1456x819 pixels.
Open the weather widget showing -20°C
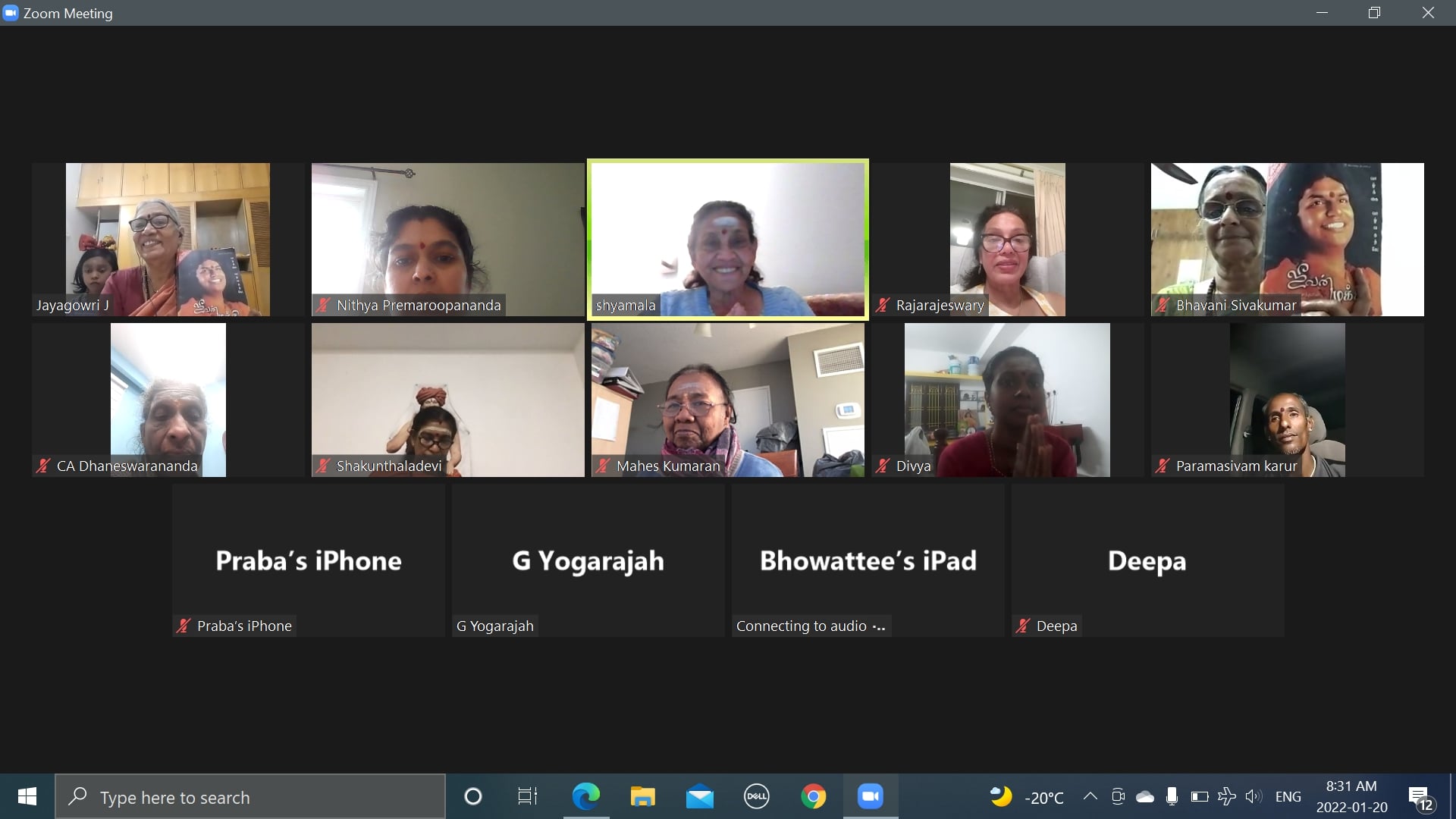click(x=1027, y=797)
